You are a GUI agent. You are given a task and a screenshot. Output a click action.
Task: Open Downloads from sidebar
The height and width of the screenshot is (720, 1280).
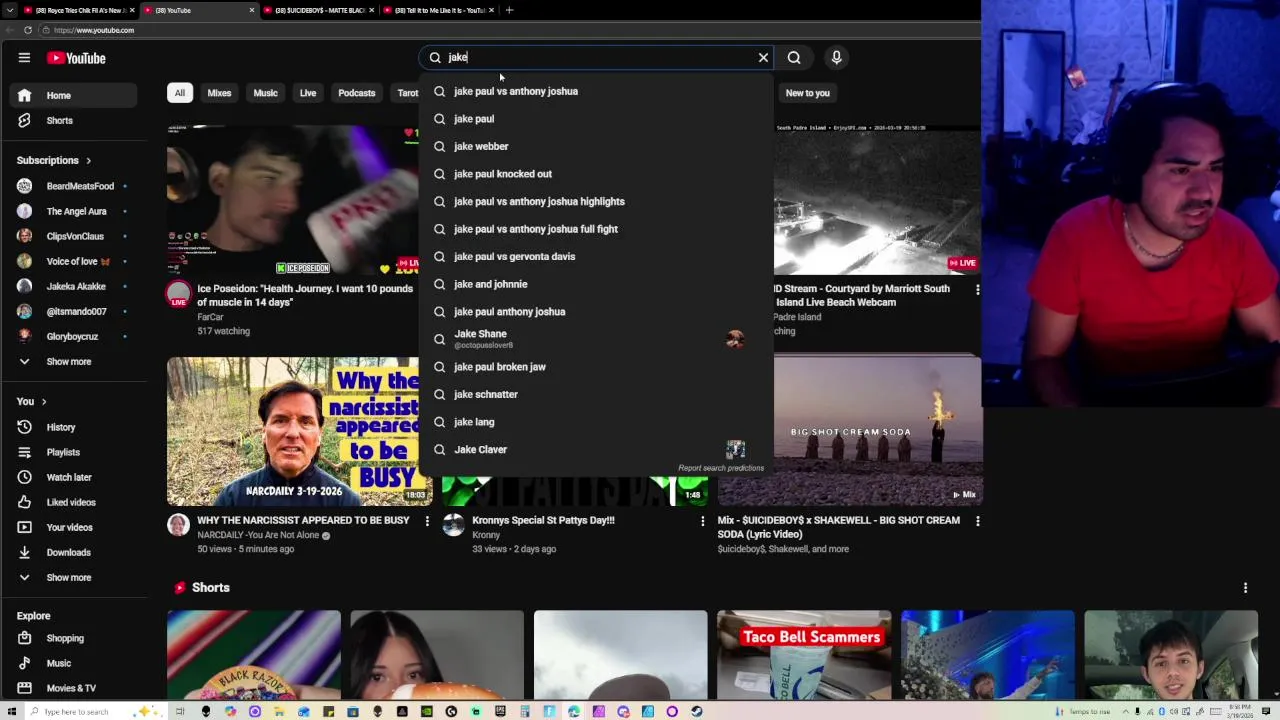74,552
